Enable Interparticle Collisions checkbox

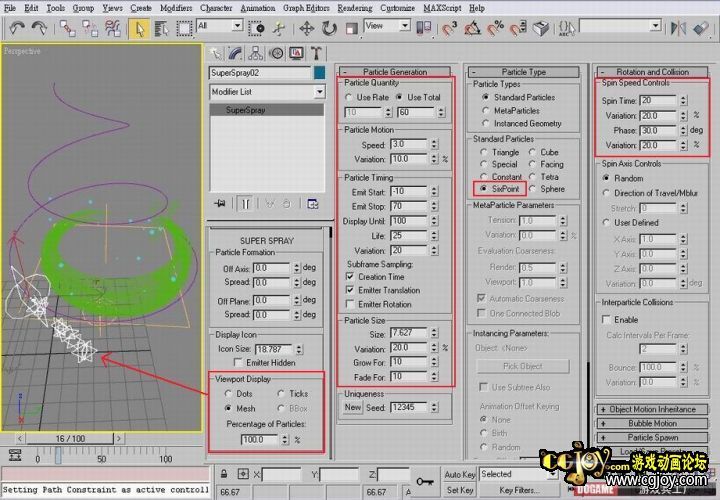pos(607,319)
